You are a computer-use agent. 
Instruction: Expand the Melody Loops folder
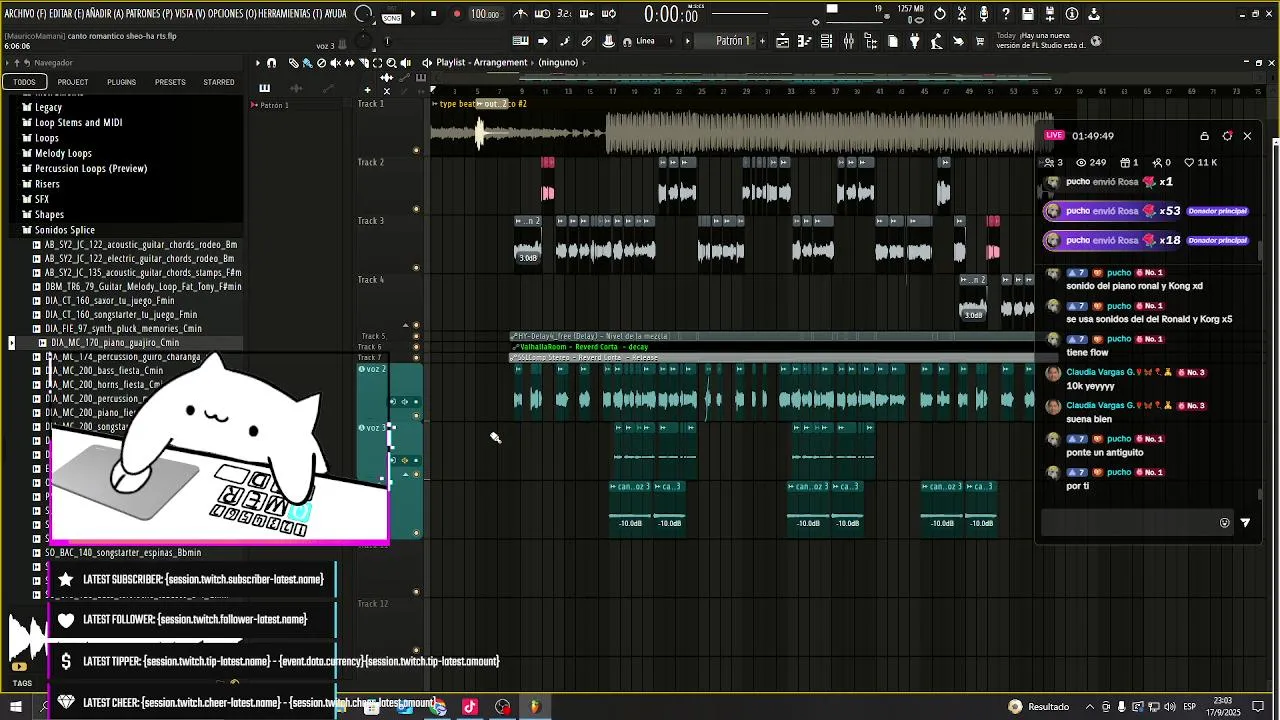coord(63,153)
